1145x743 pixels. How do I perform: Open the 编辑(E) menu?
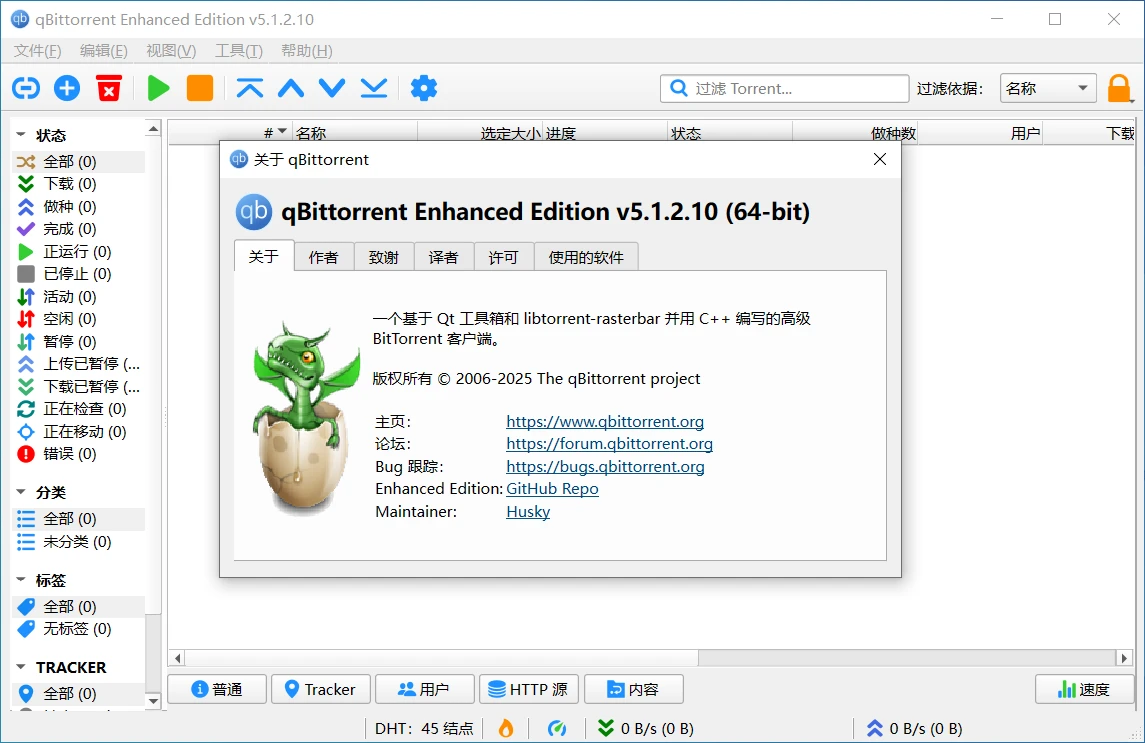pos(104,50)
